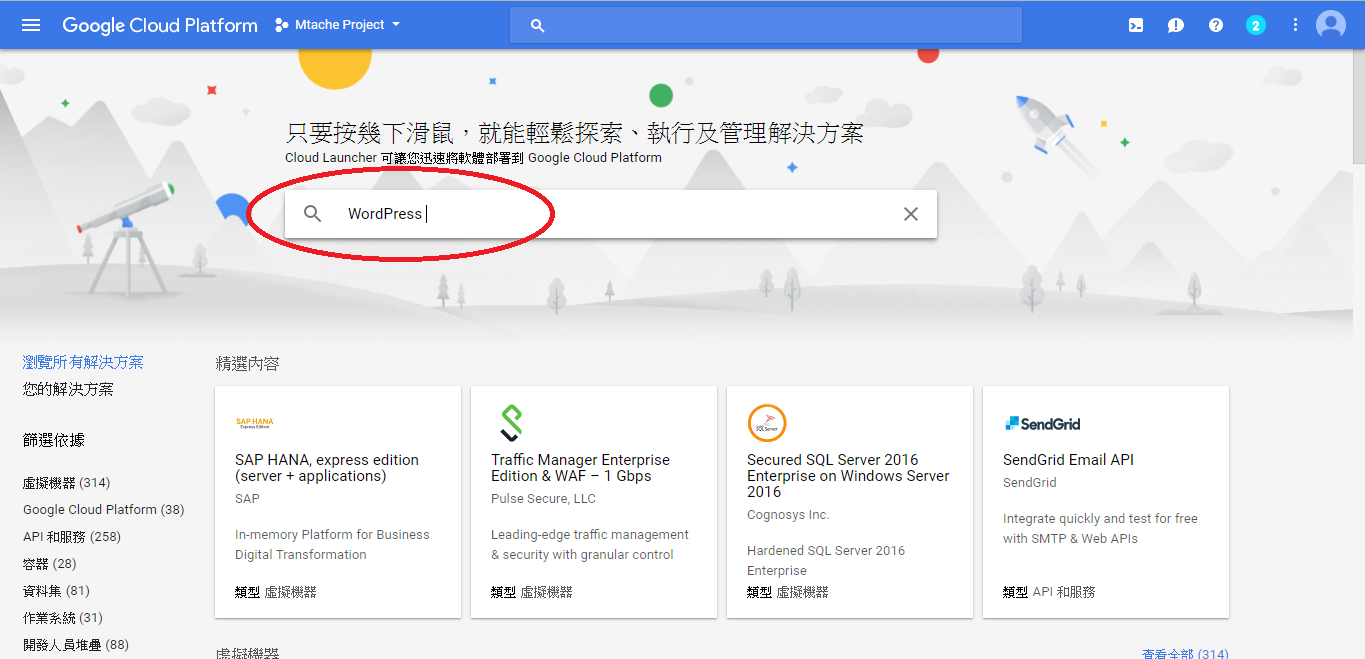Screen dimensions: 1365x659
Task: Filter by 資料集 (81)
Action: [56, 590]
